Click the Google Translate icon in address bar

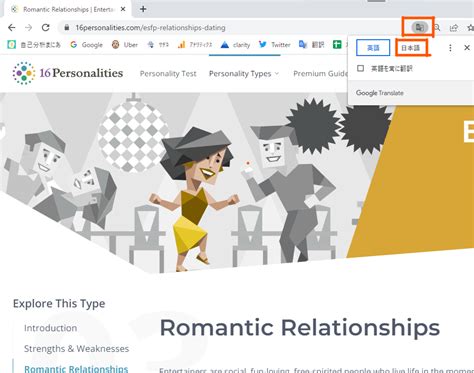tap(419, 27)
